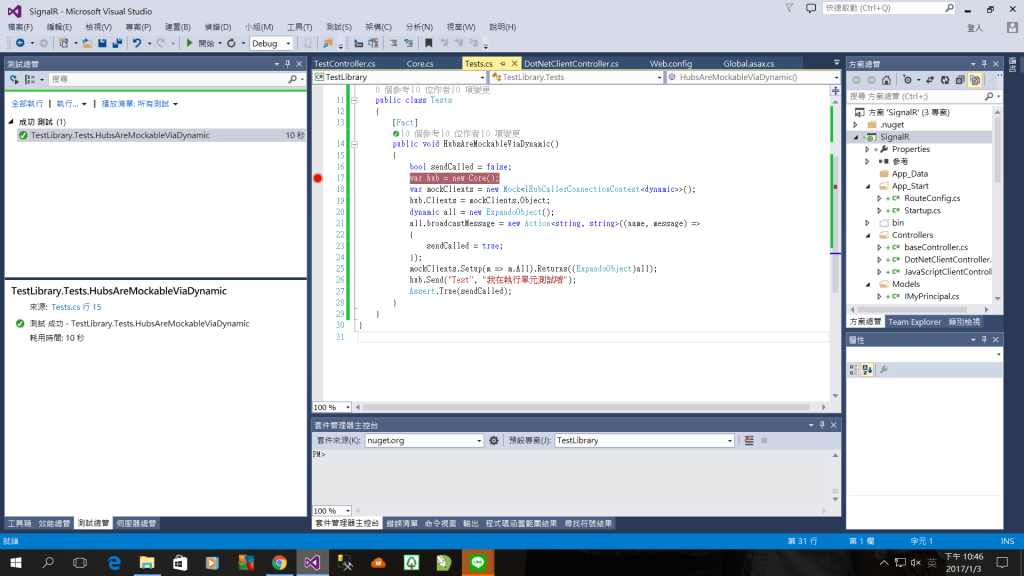
Task: Collapse the Controllers folder node
Action: 868,235
